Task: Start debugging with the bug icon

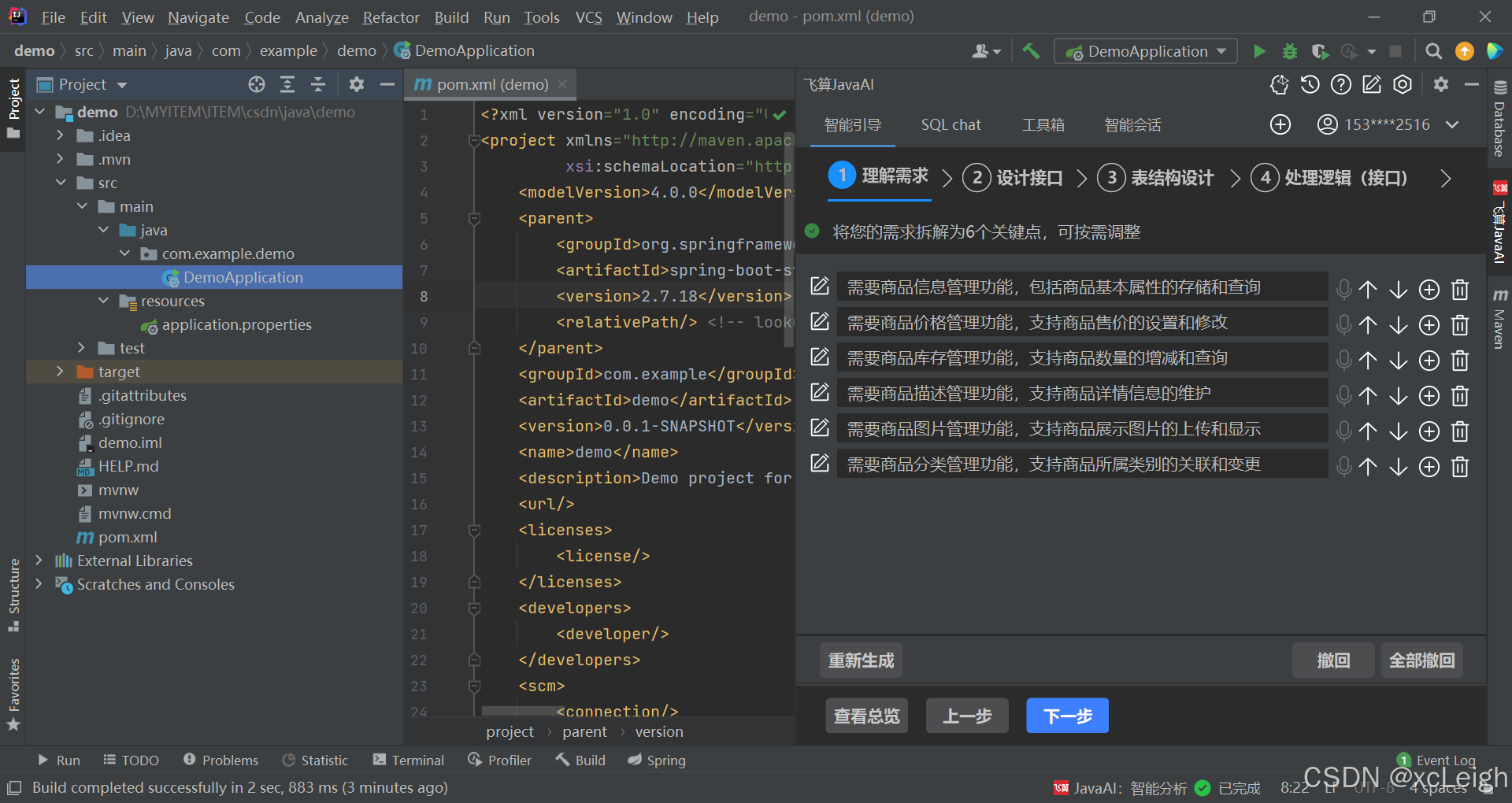Action: pyautogui.click(x=1289, y=51)
